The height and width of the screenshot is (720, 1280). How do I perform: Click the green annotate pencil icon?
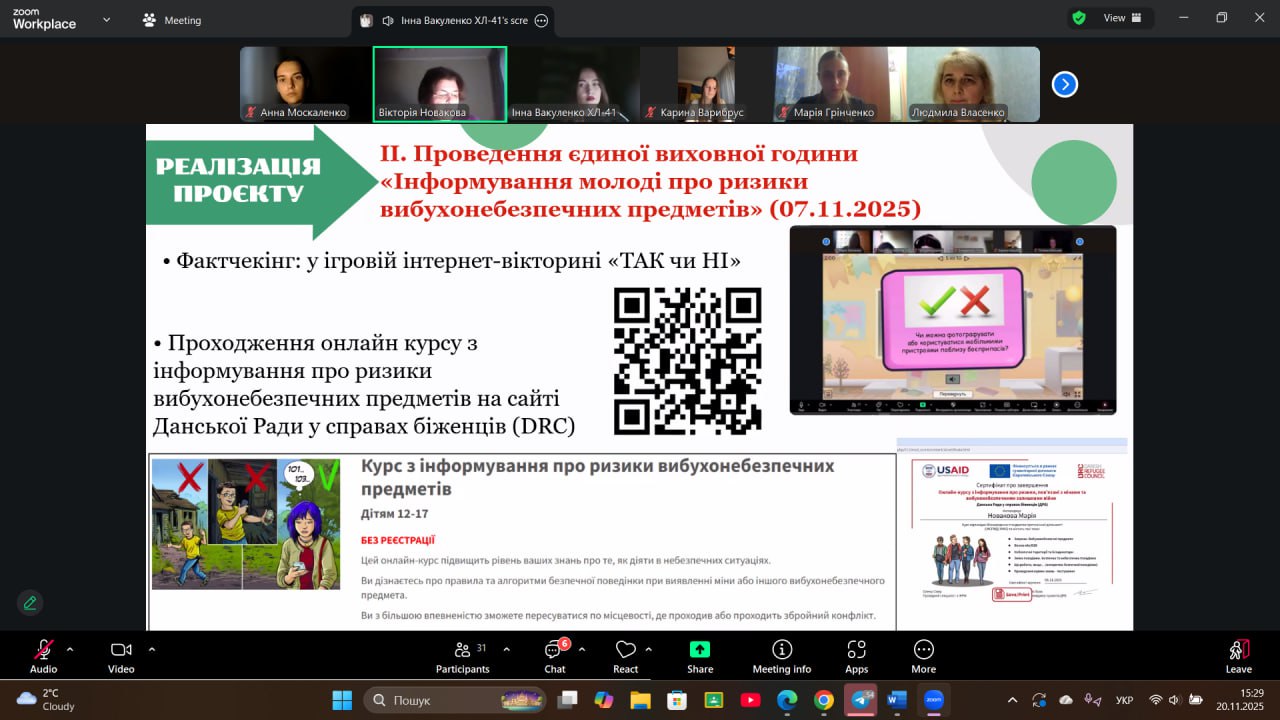[x=30, y=603]
